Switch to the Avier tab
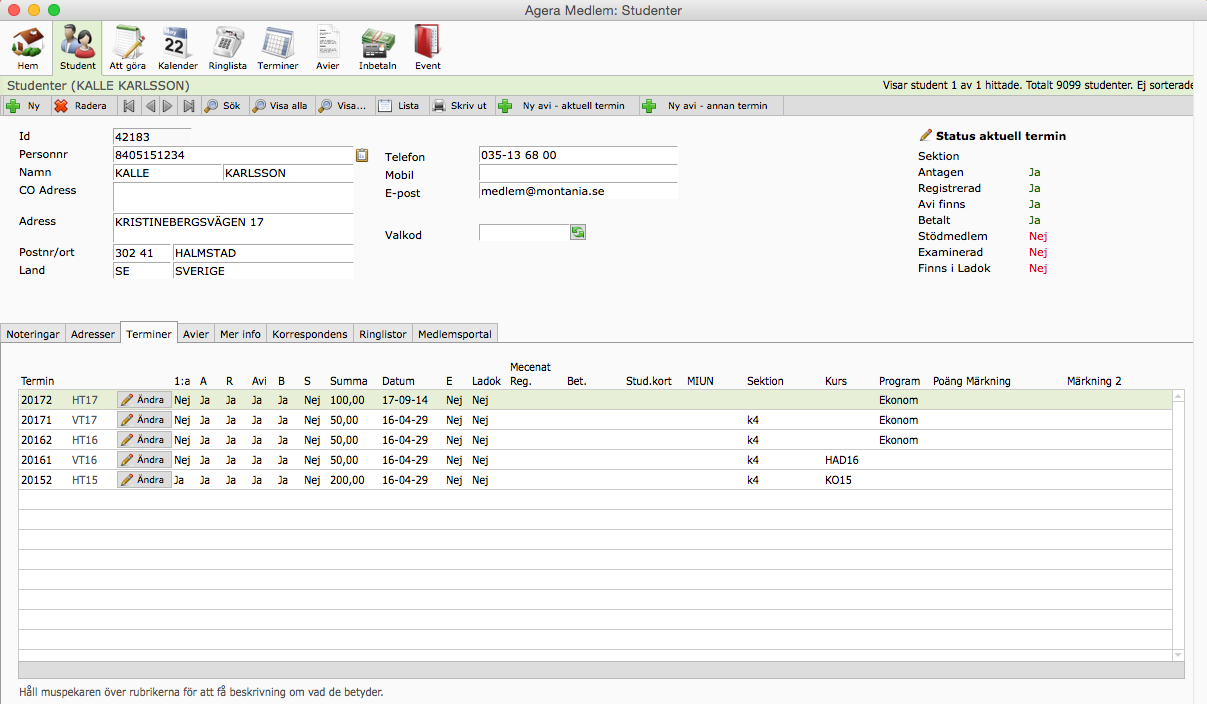 point(196,334)
